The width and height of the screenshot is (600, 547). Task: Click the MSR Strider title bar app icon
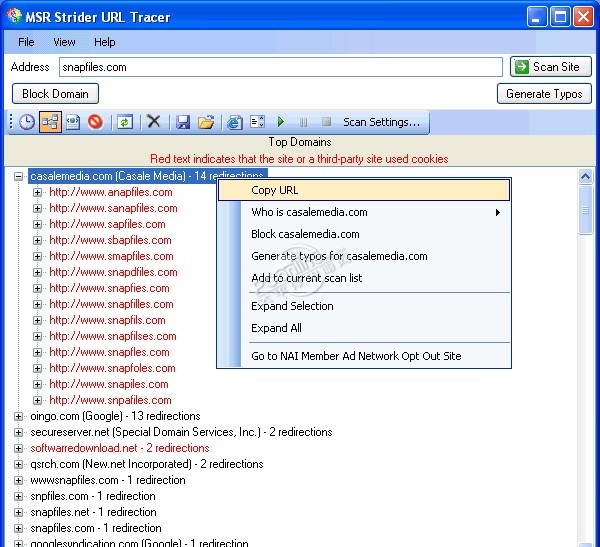[x=14, y=16]
